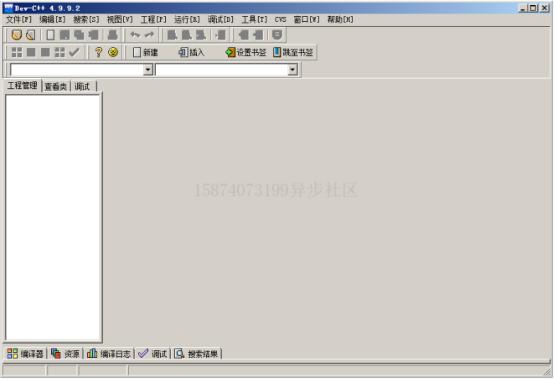This screenshot has width=554, height=380.
Task: Open the 工程[P] menu
Action: [x=153, y=19]
